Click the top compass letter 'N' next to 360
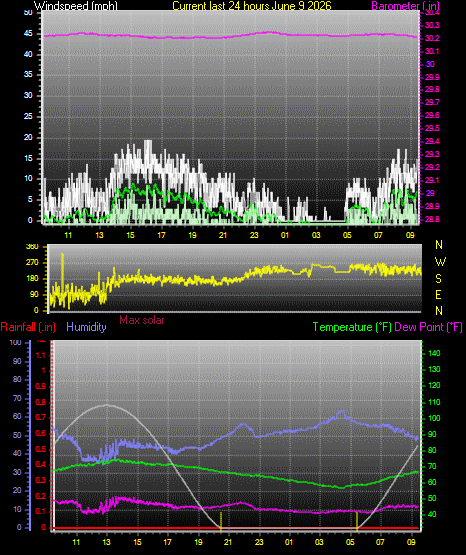466x555 pixels. tap(439, 245)
